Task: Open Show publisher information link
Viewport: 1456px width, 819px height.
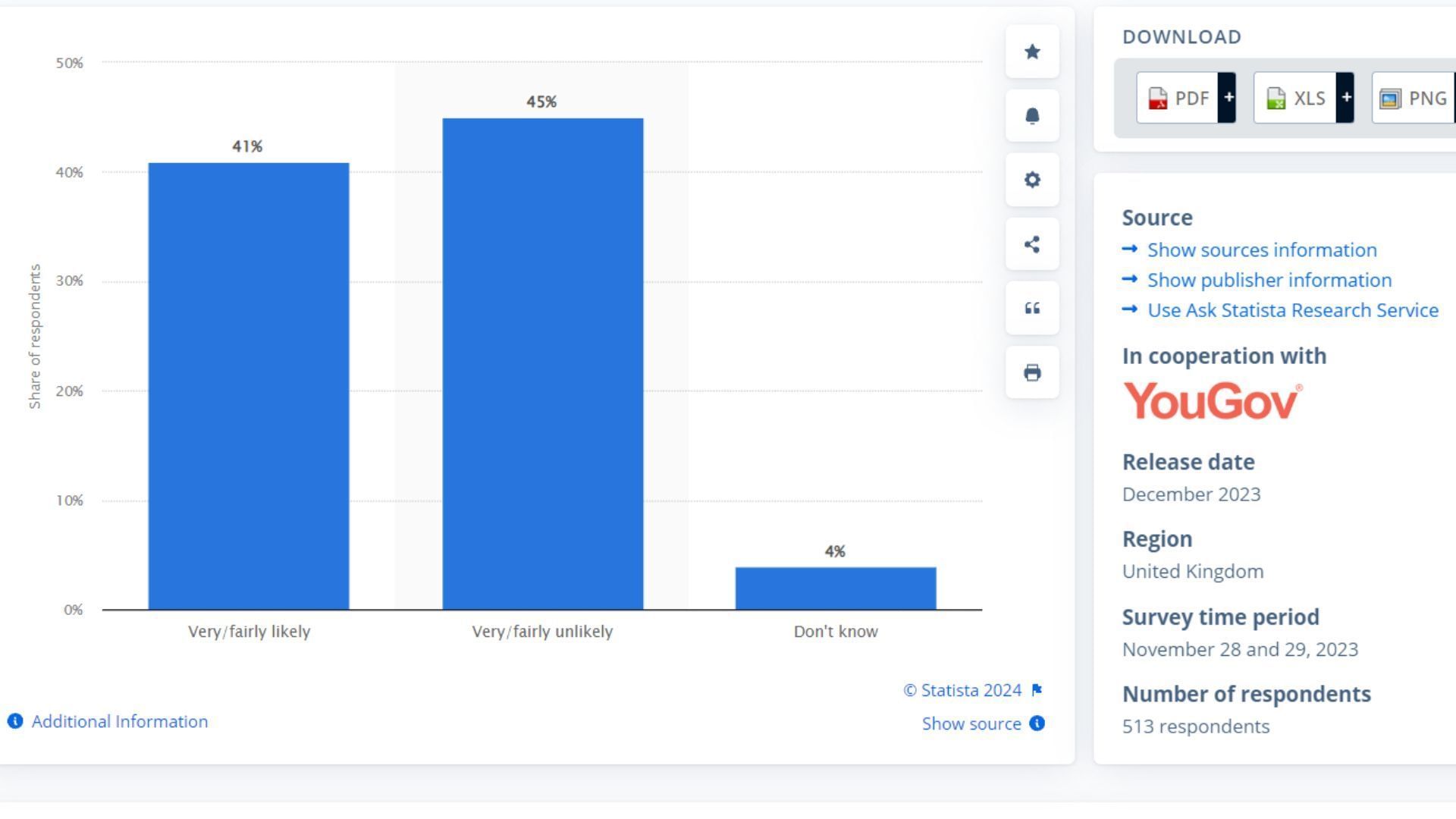Action: (x=1269, y=281)
